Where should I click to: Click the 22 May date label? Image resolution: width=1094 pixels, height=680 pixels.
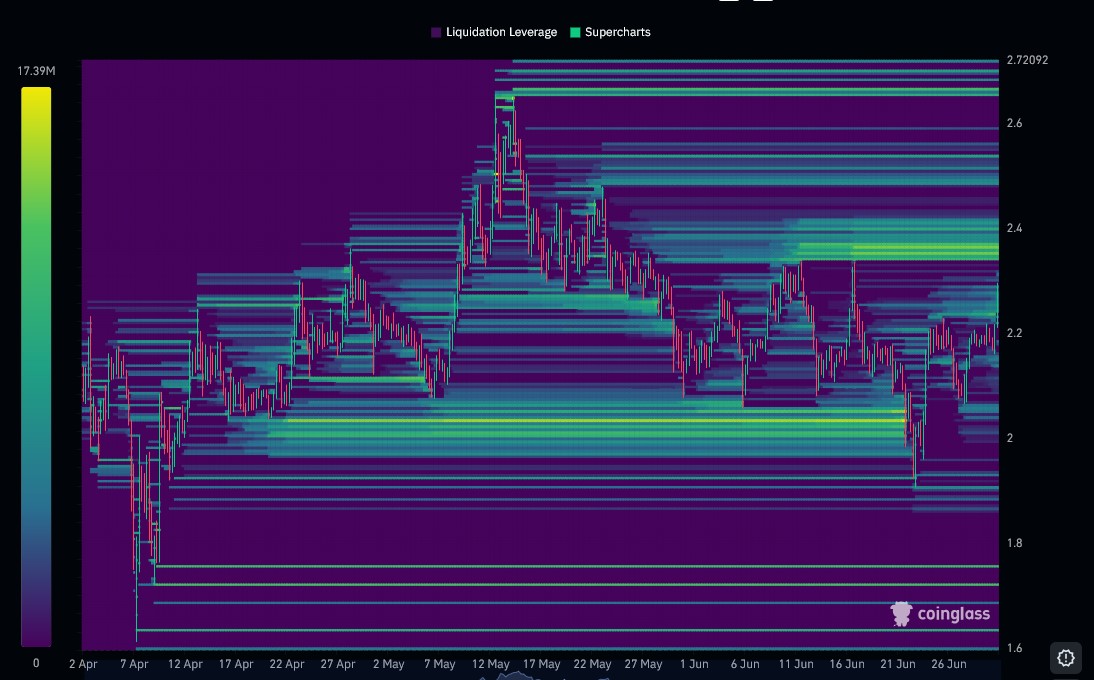coord(592,664)
